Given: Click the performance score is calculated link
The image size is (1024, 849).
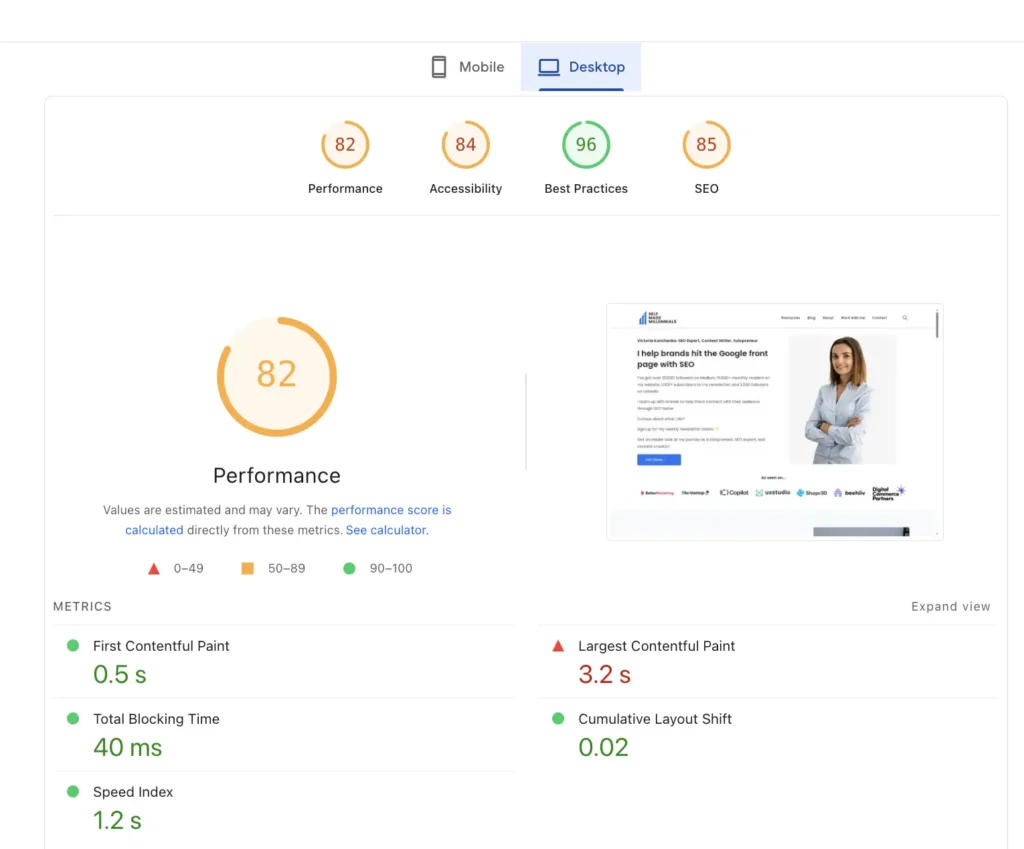Looking at the screenshot, I should 391,509.
